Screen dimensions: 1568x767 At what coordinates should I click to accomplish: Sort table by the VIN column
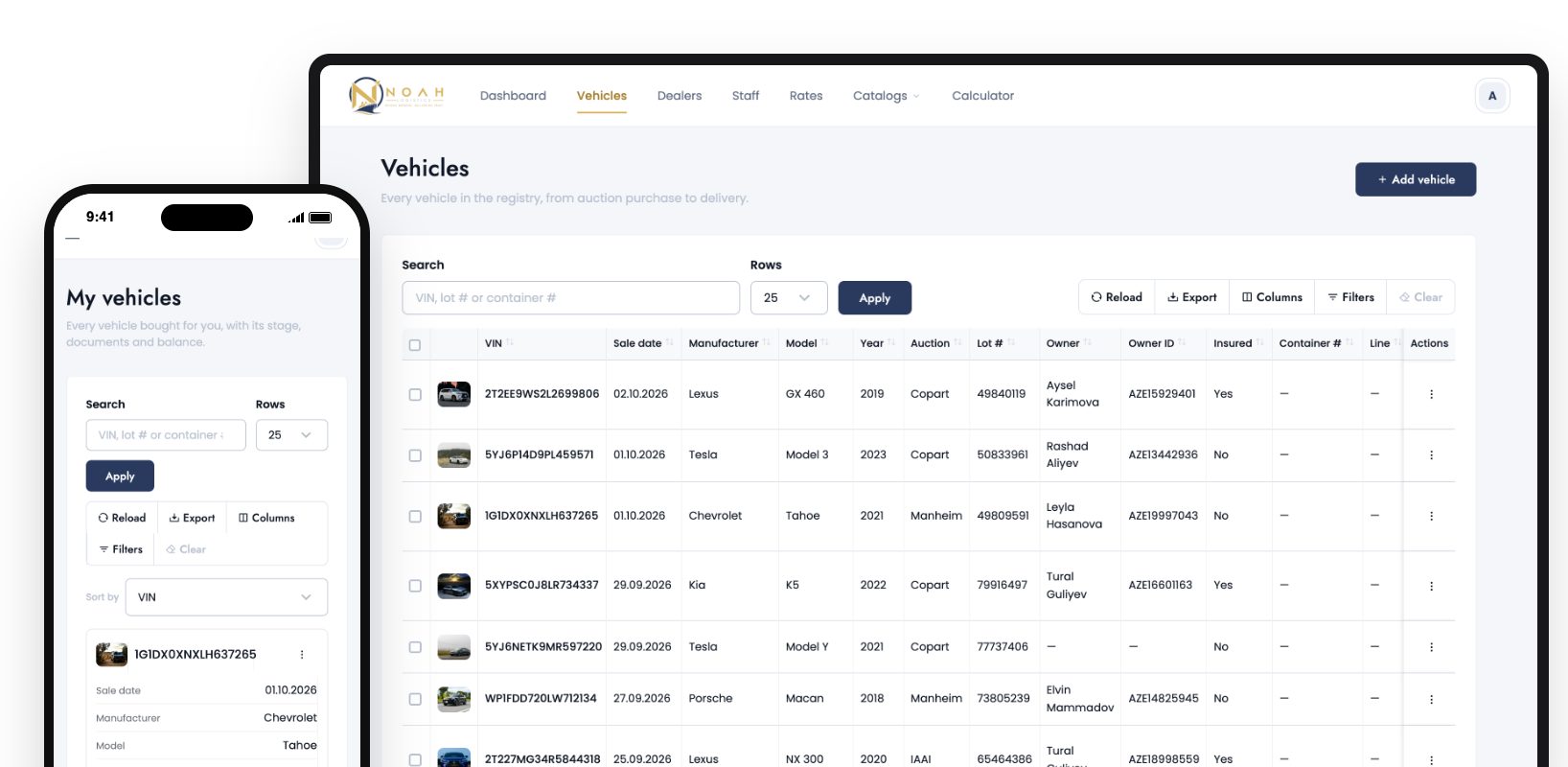point(498,343)
